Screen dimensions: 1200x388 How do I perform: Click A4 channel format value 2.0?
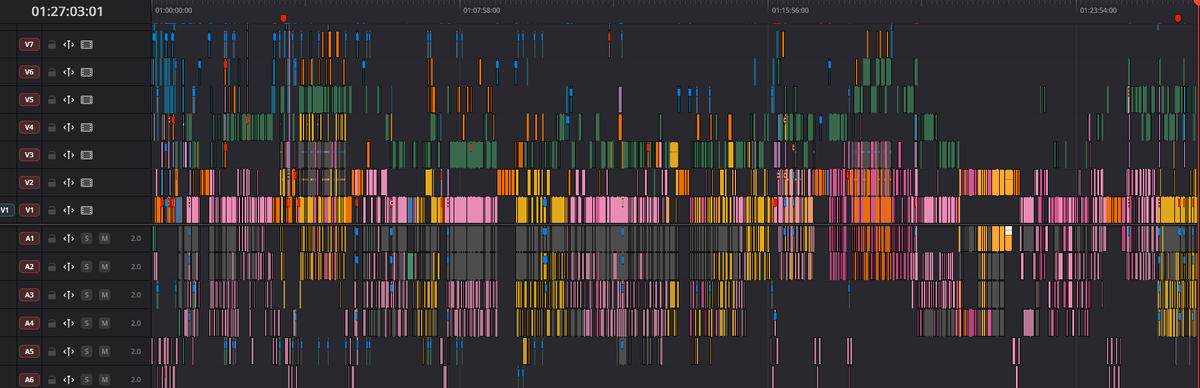(x=135, y=323)
